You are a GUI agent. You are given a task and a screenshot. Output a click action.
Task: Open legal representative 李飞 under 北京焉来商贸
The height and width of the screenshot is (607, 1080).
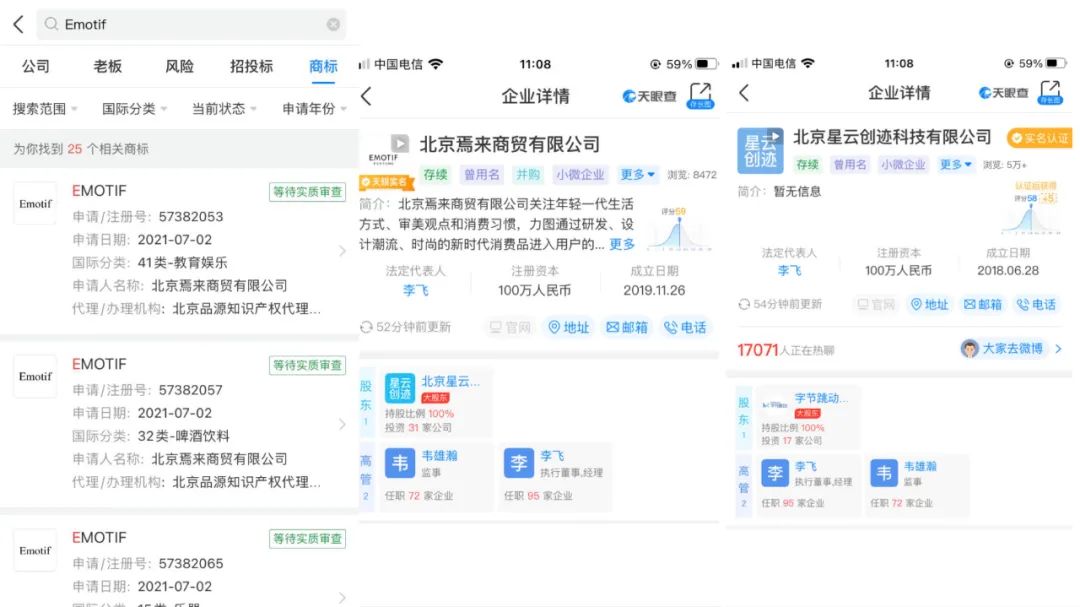[415, 291]
